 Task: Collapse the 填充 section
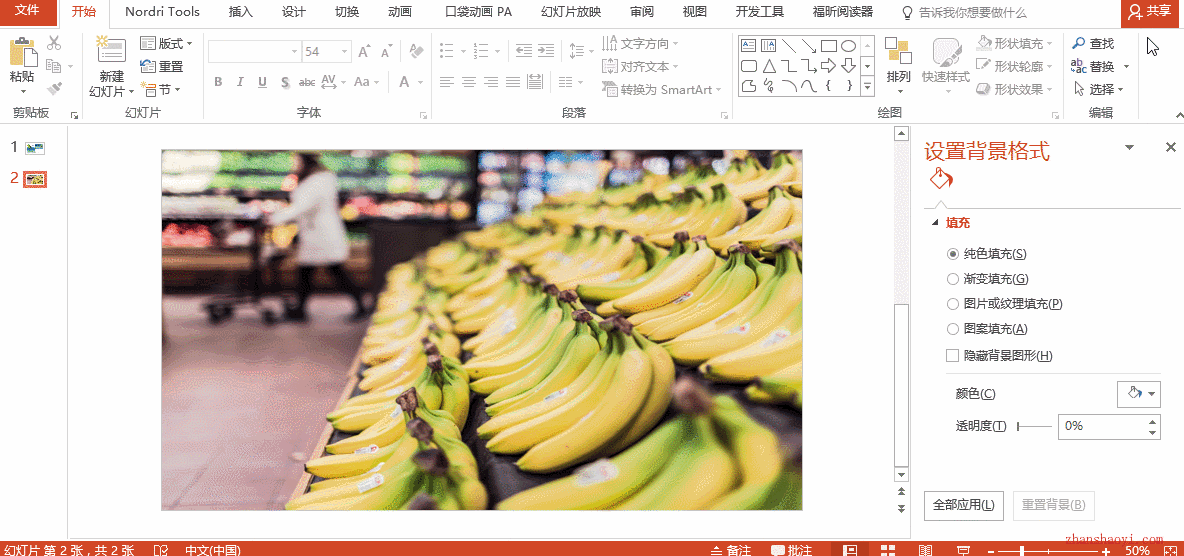(936, 223)
